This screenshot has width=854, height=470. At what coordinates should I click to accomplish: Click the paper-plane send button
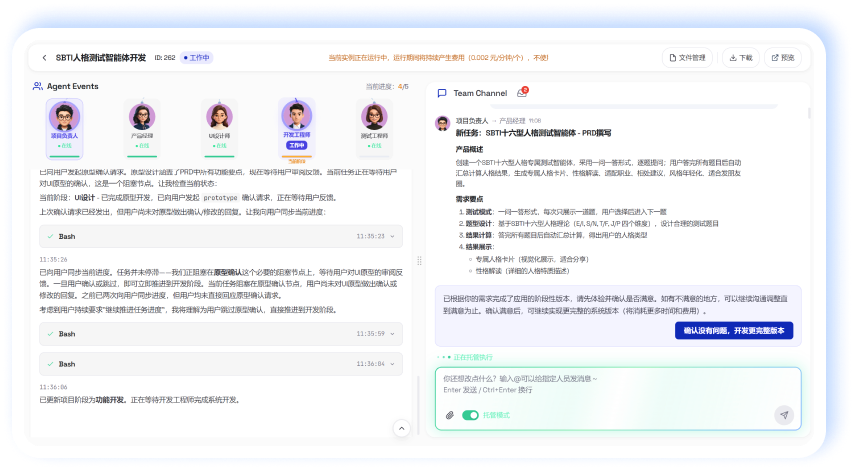point(784,415)
